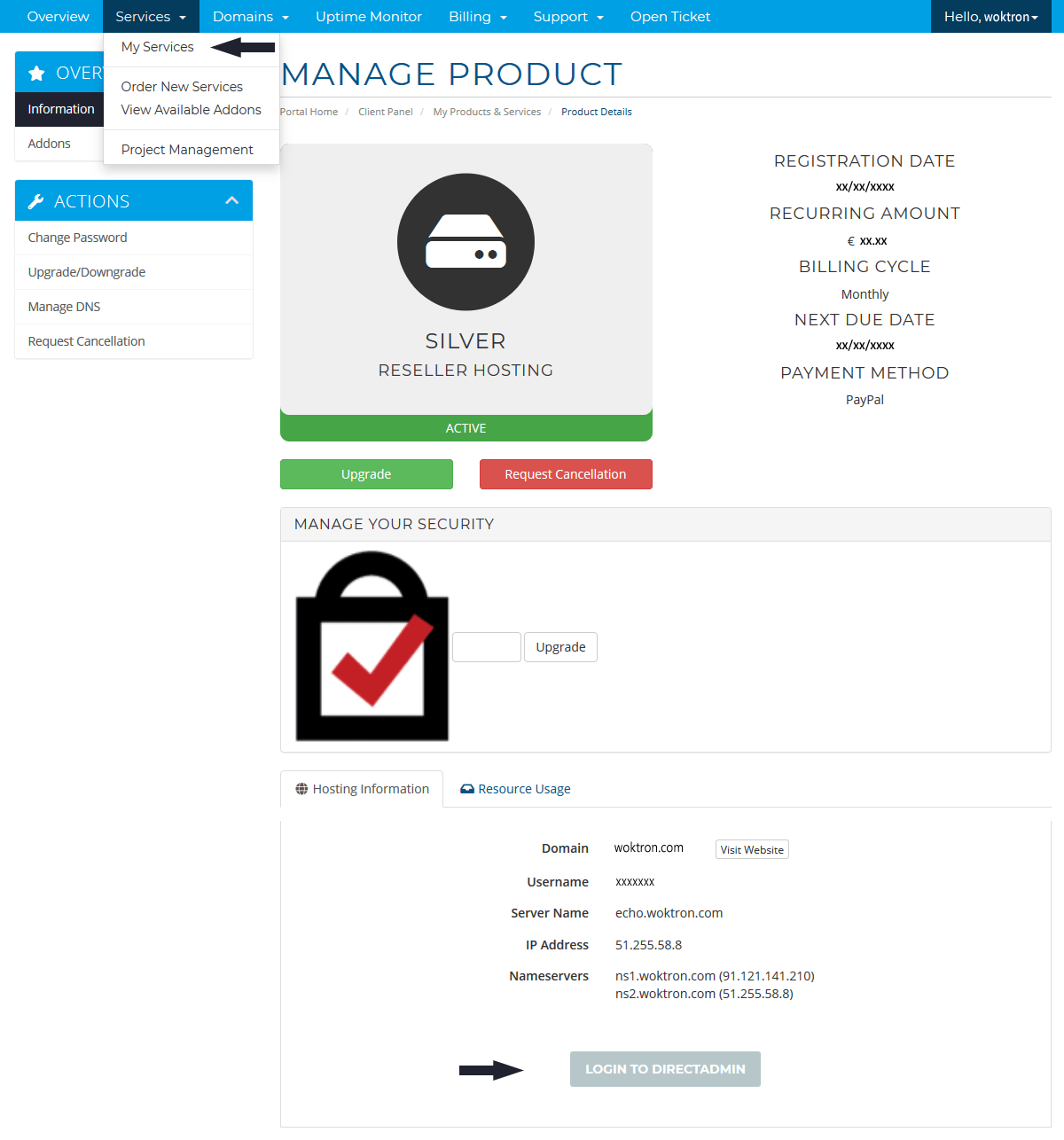
Task: Click IP address 51.255.58.8
Action: 649,945
